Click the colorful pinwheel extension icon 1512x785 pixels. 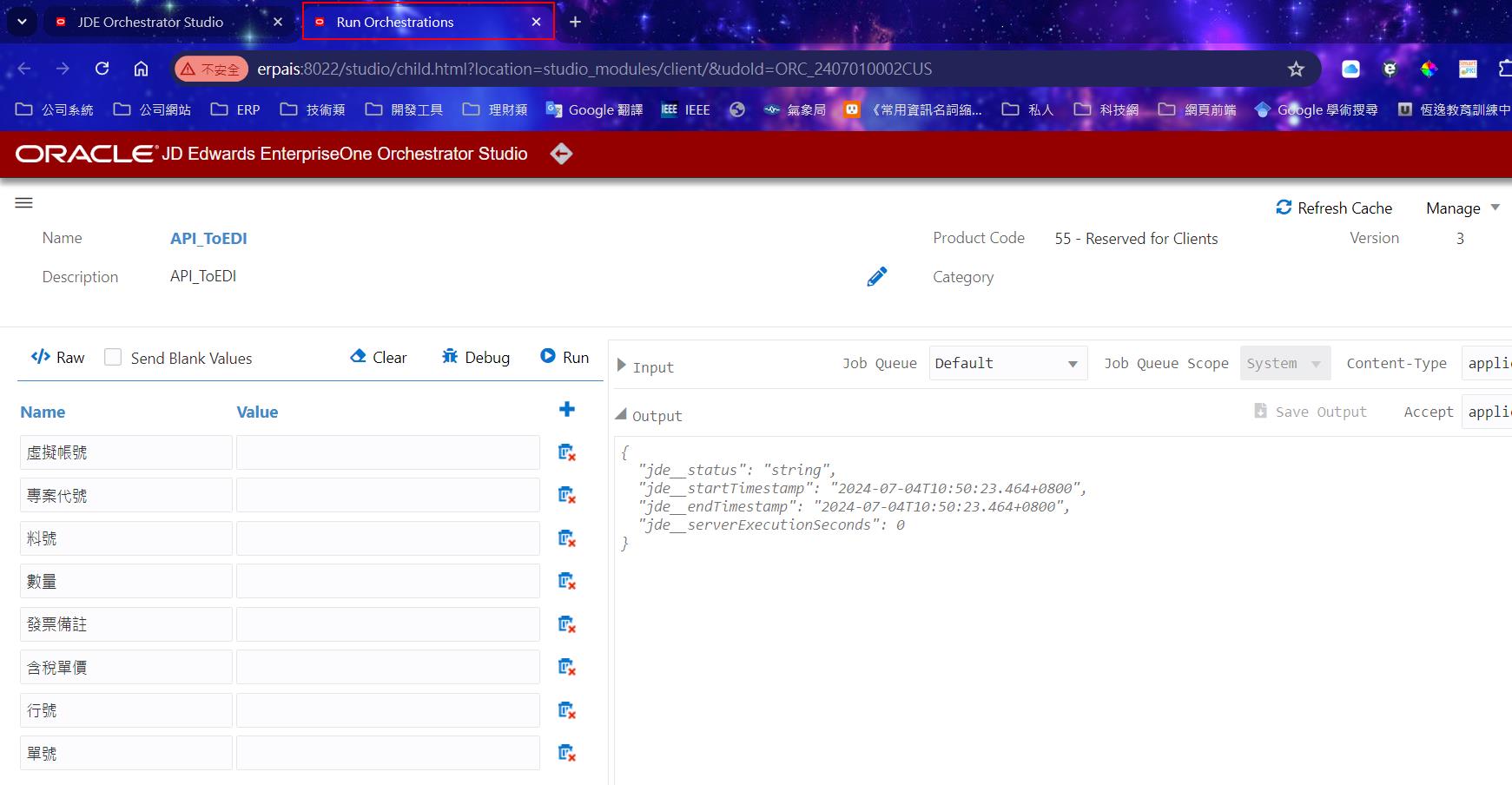coord(1429,69)
